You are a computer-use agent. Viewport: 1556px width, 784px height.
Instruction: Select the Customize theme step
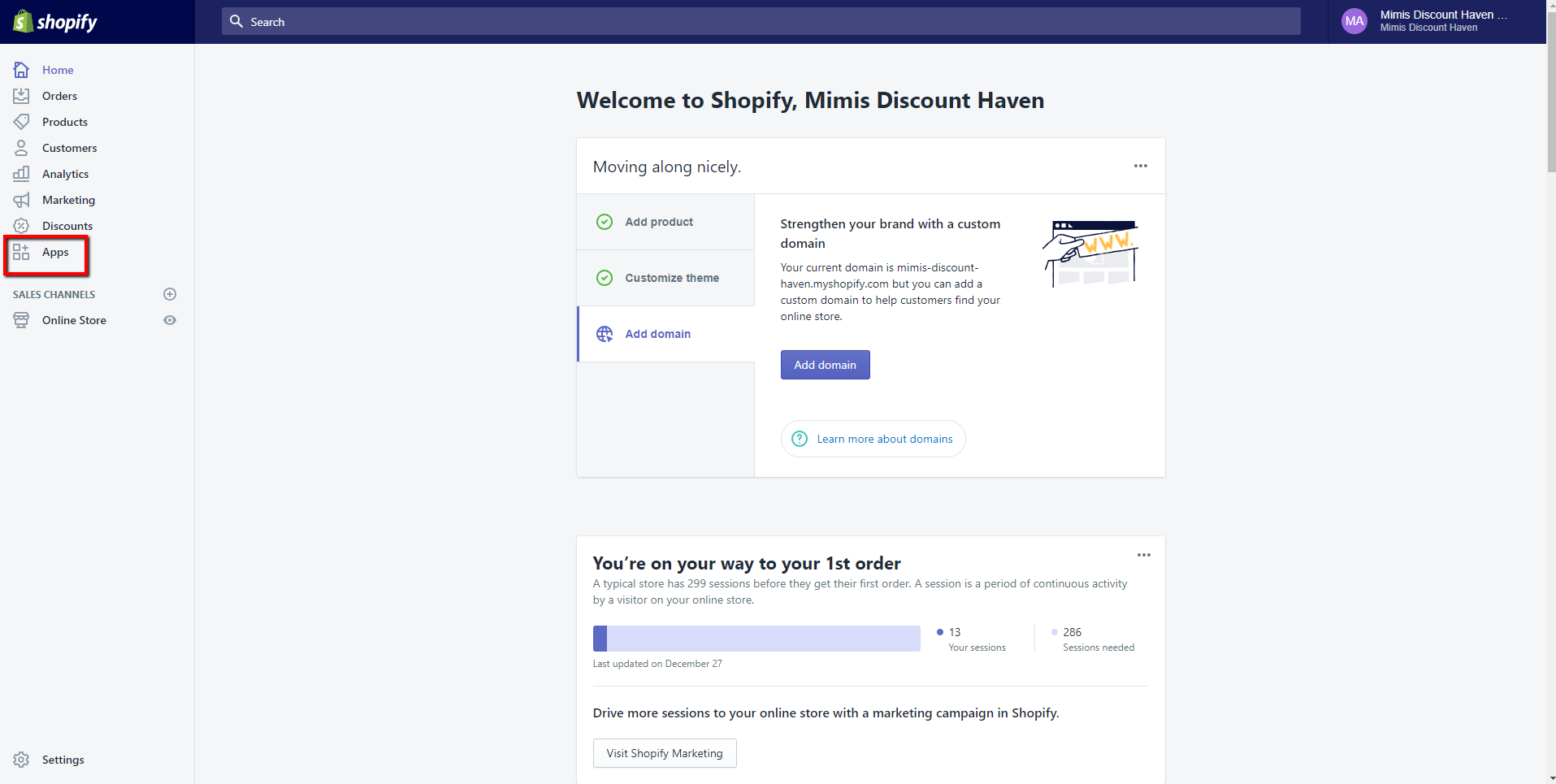tap(665, 278)
